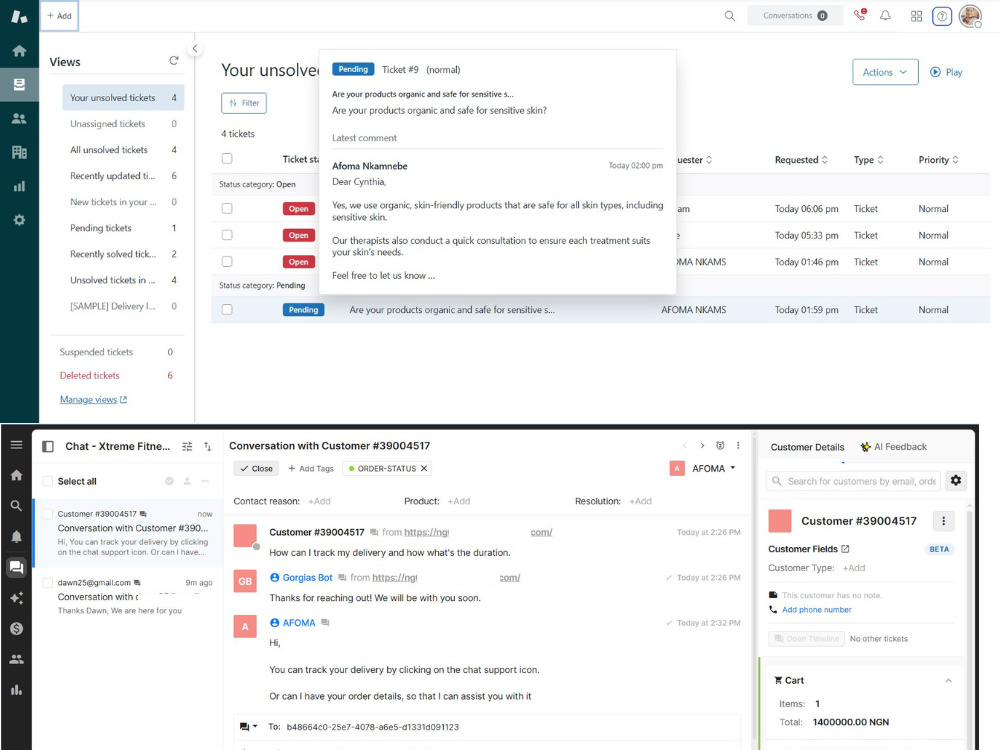Open Gorgias view filter sliders icon

click(x=187, y=446)
